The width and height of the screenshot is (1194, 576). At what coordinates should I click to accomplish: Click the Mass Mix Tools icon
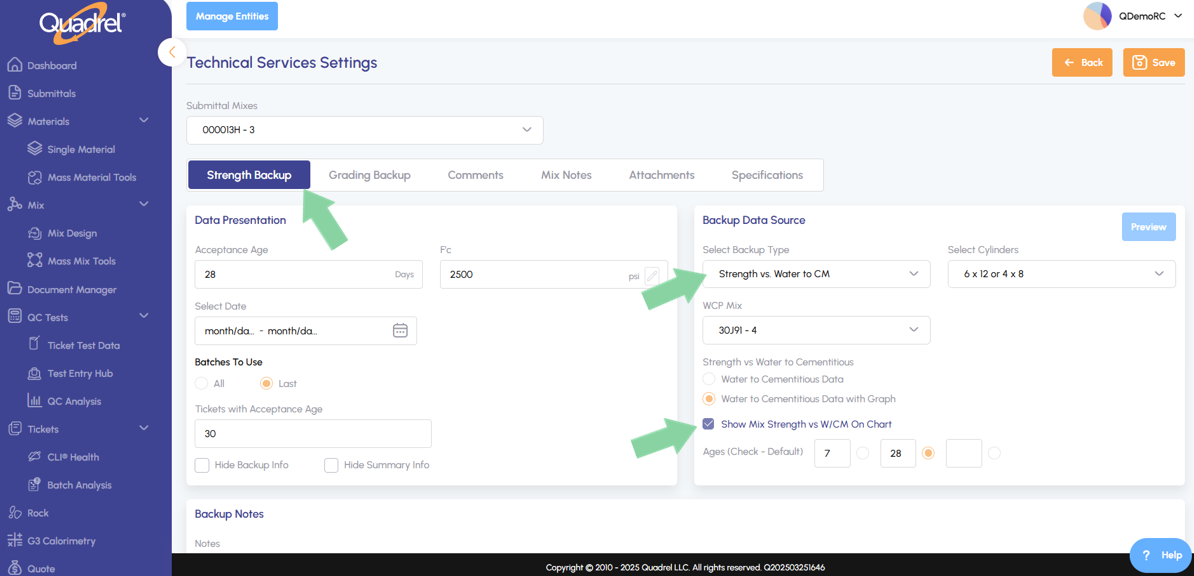[x=34, y=261]
